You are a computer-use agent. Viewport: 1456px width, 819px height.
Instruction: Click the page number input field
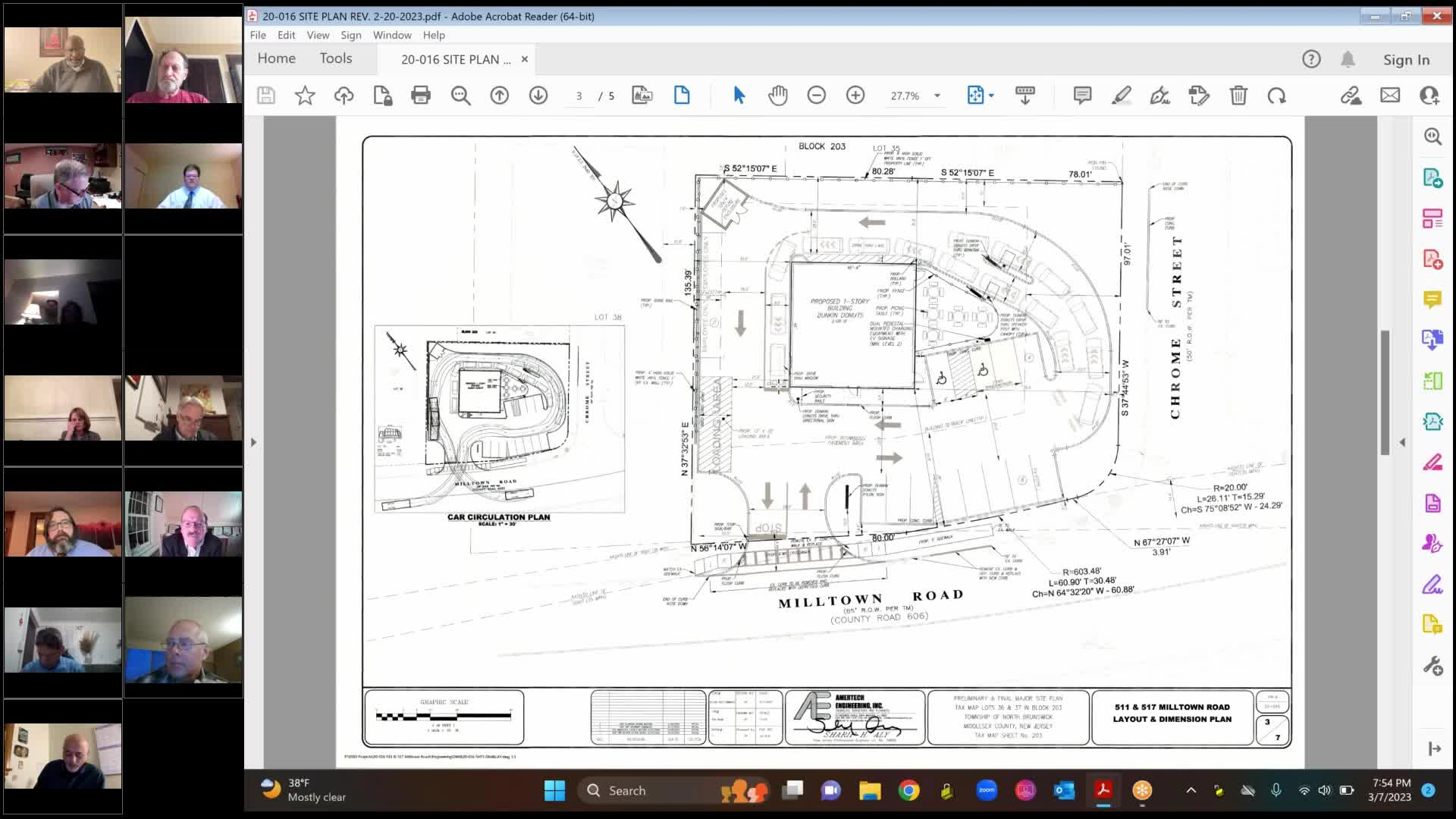click(x=579, y=96)
